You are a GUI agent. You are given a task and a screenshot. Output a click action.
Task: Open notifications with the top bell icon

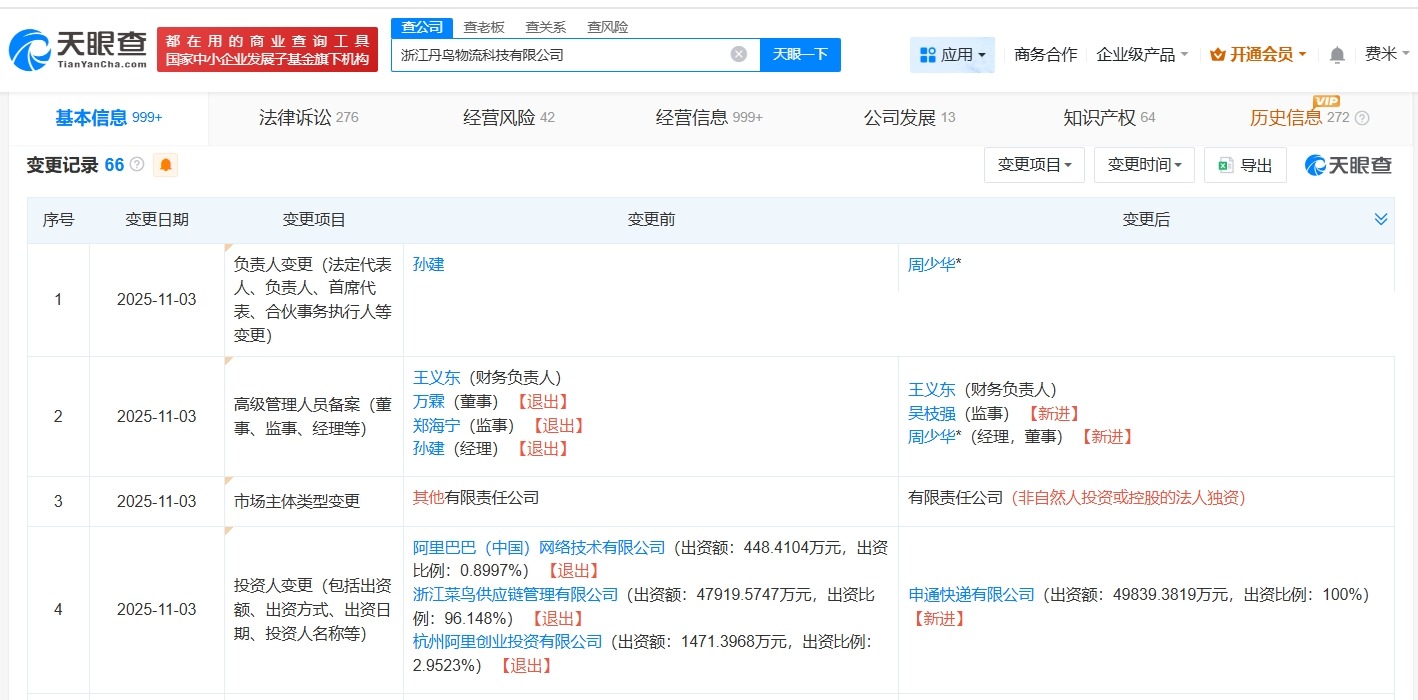coord(1337,55)
